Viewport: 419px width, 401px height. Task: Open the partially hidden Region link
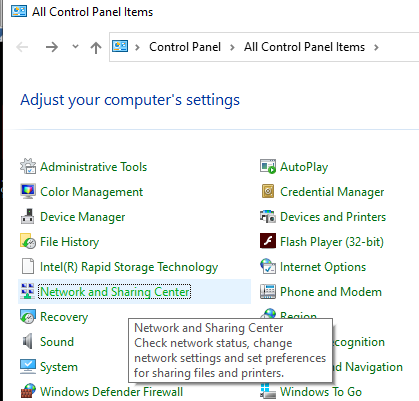(x=298, y=314)
